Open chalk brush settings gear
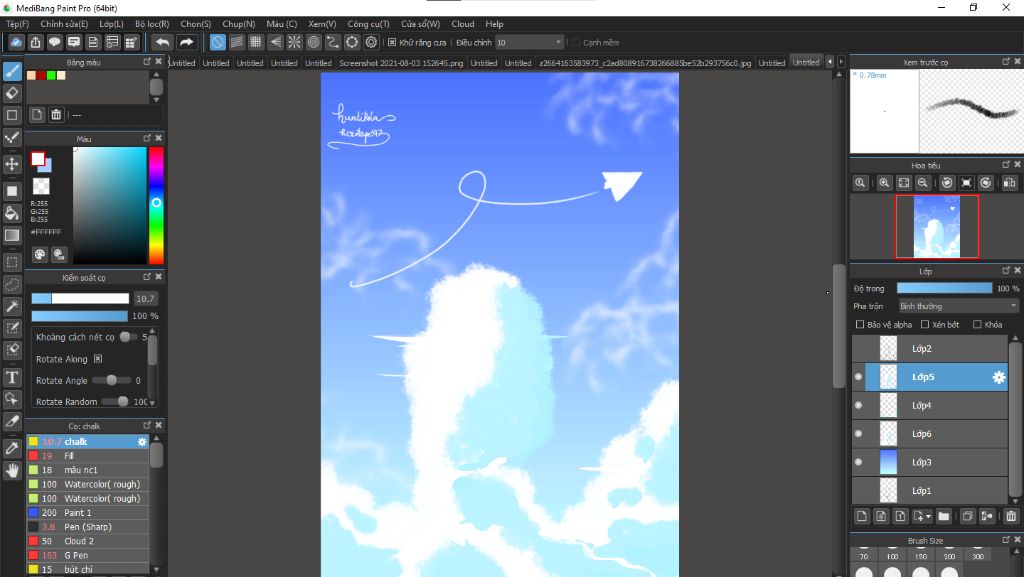 [142, 442]
